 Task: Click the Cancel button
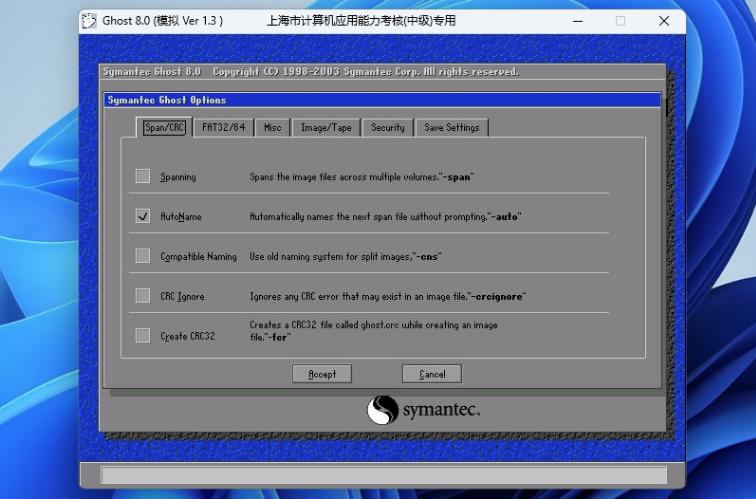click(x=432, y=374)
